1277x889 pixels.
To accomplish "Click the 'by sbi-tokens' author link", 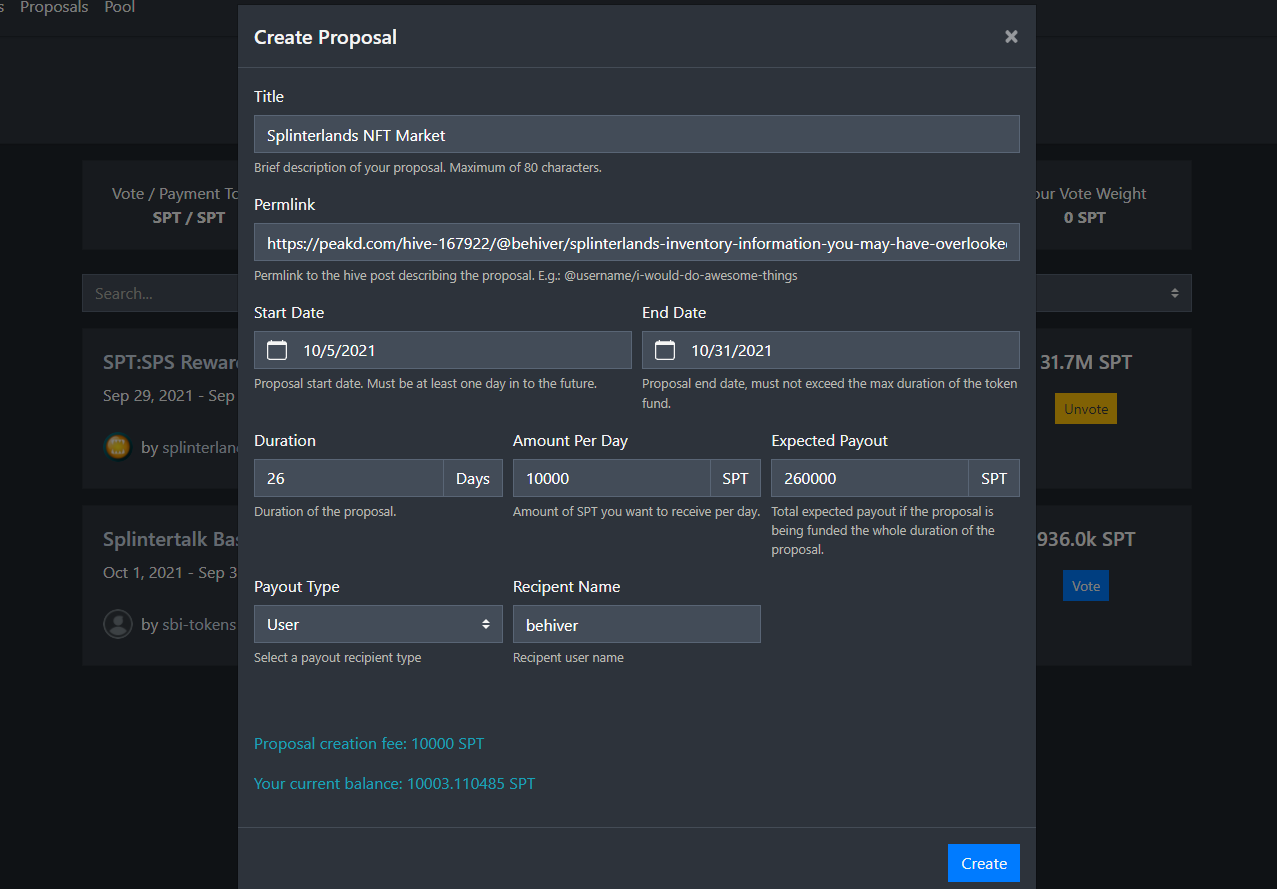I will pyautogui.click(x=189, y=624).
